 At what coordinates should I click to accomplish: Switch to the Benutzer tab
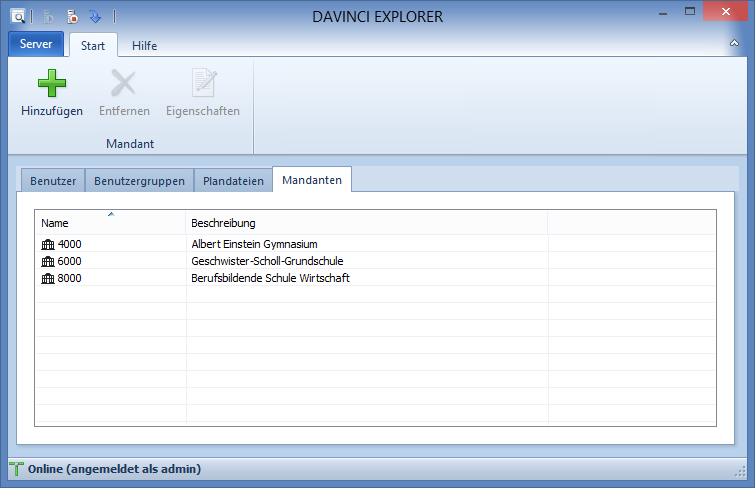point(52,181)
